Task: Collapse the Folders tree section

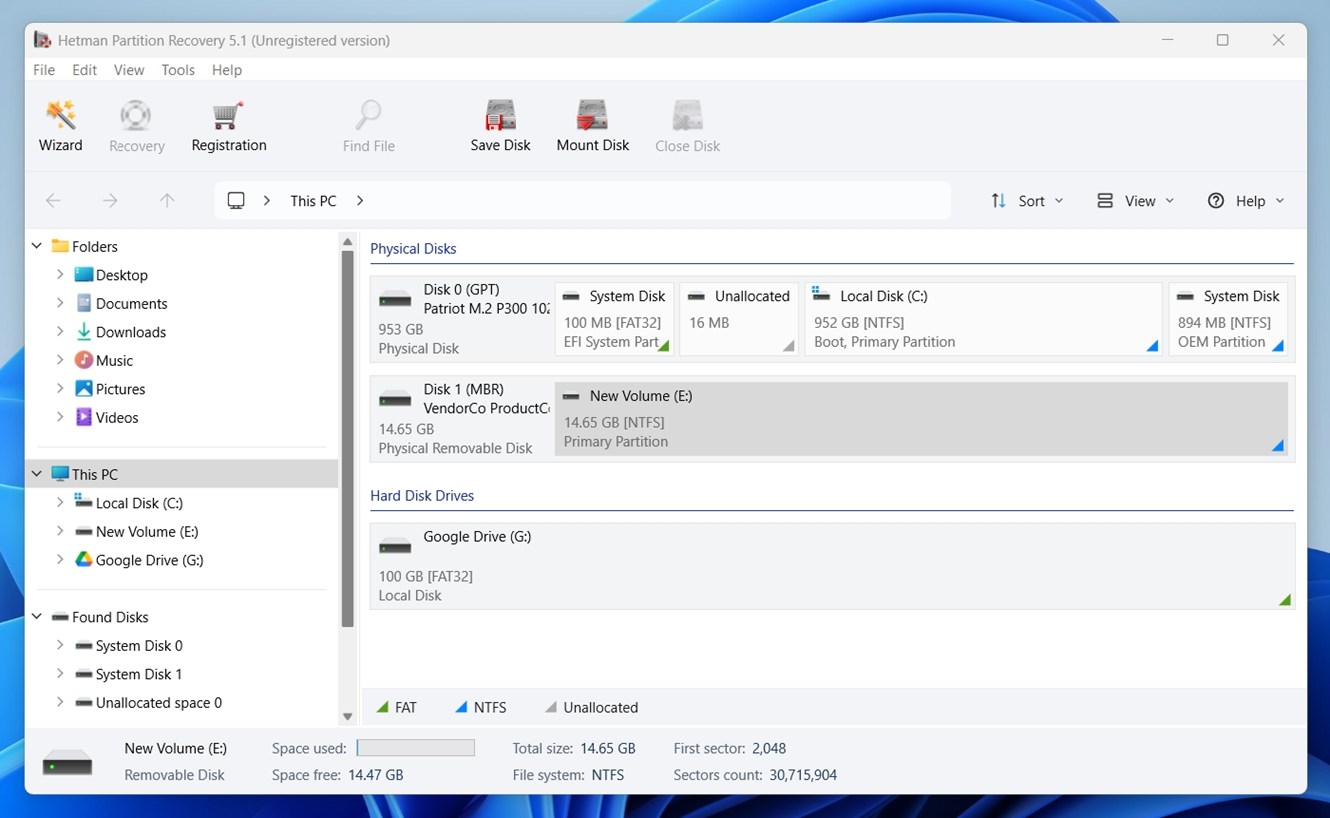Action: 36,246
